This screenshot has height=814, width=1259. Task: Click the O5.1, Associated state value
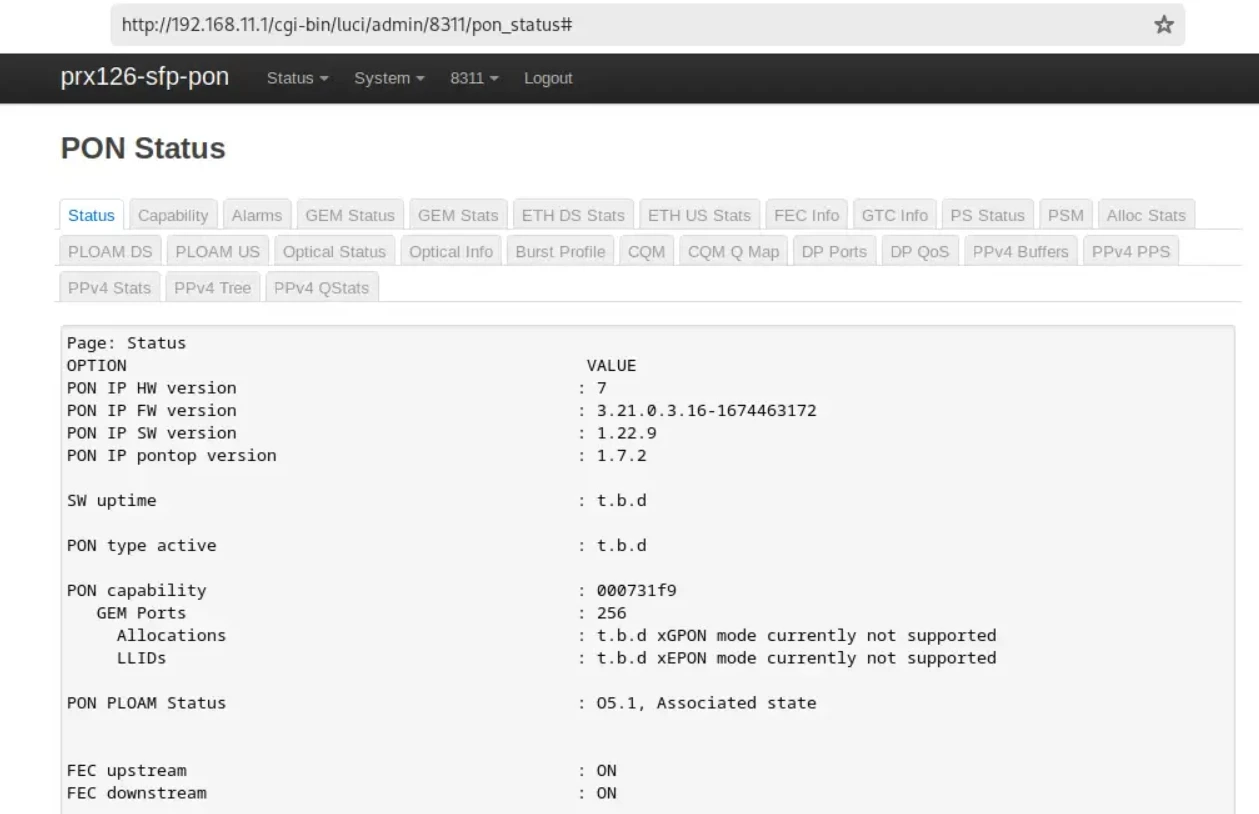[x=706, y=703]
